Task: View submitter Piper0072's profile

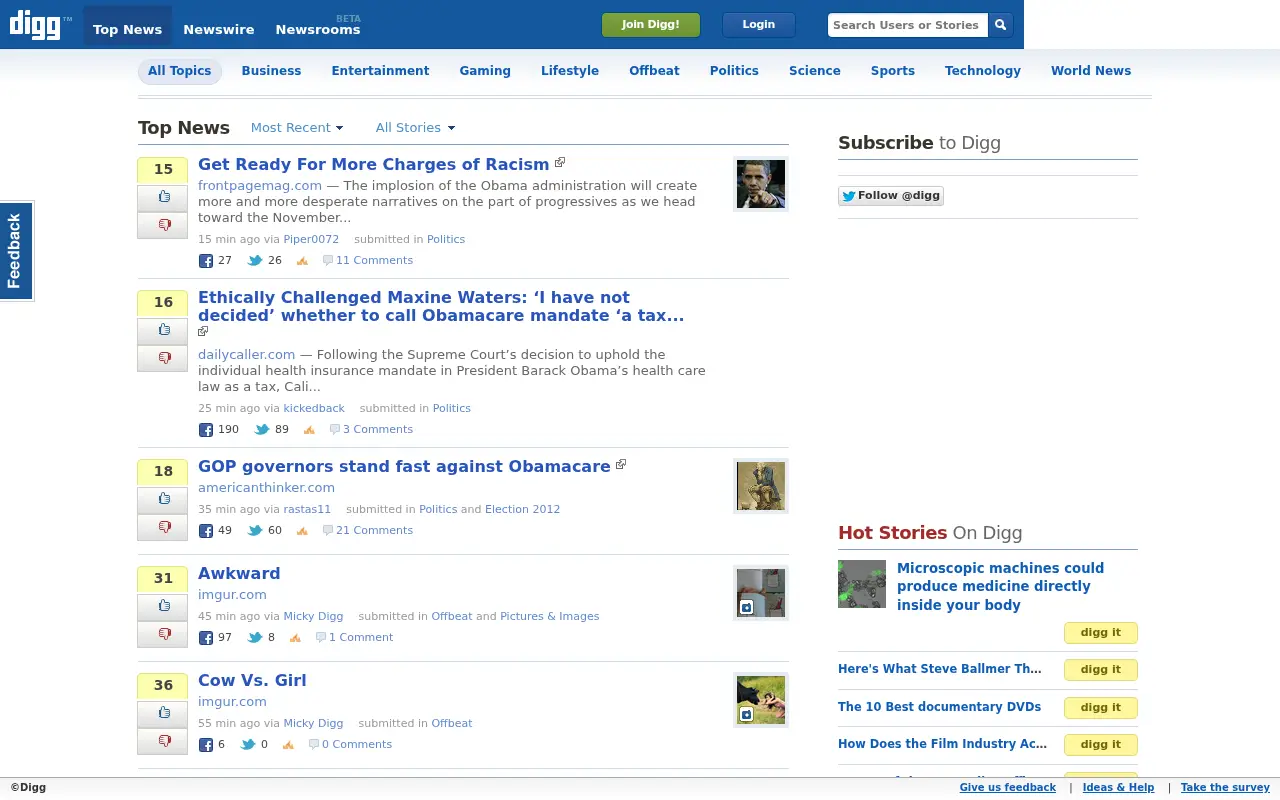Action: (311, 240)
